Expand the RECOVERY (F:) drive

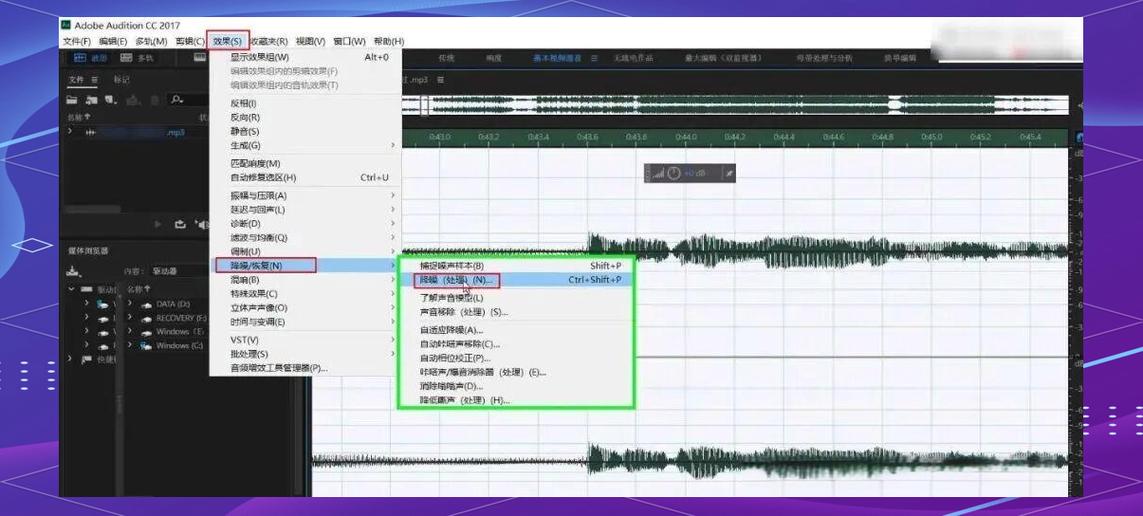[x=131, y=318]
